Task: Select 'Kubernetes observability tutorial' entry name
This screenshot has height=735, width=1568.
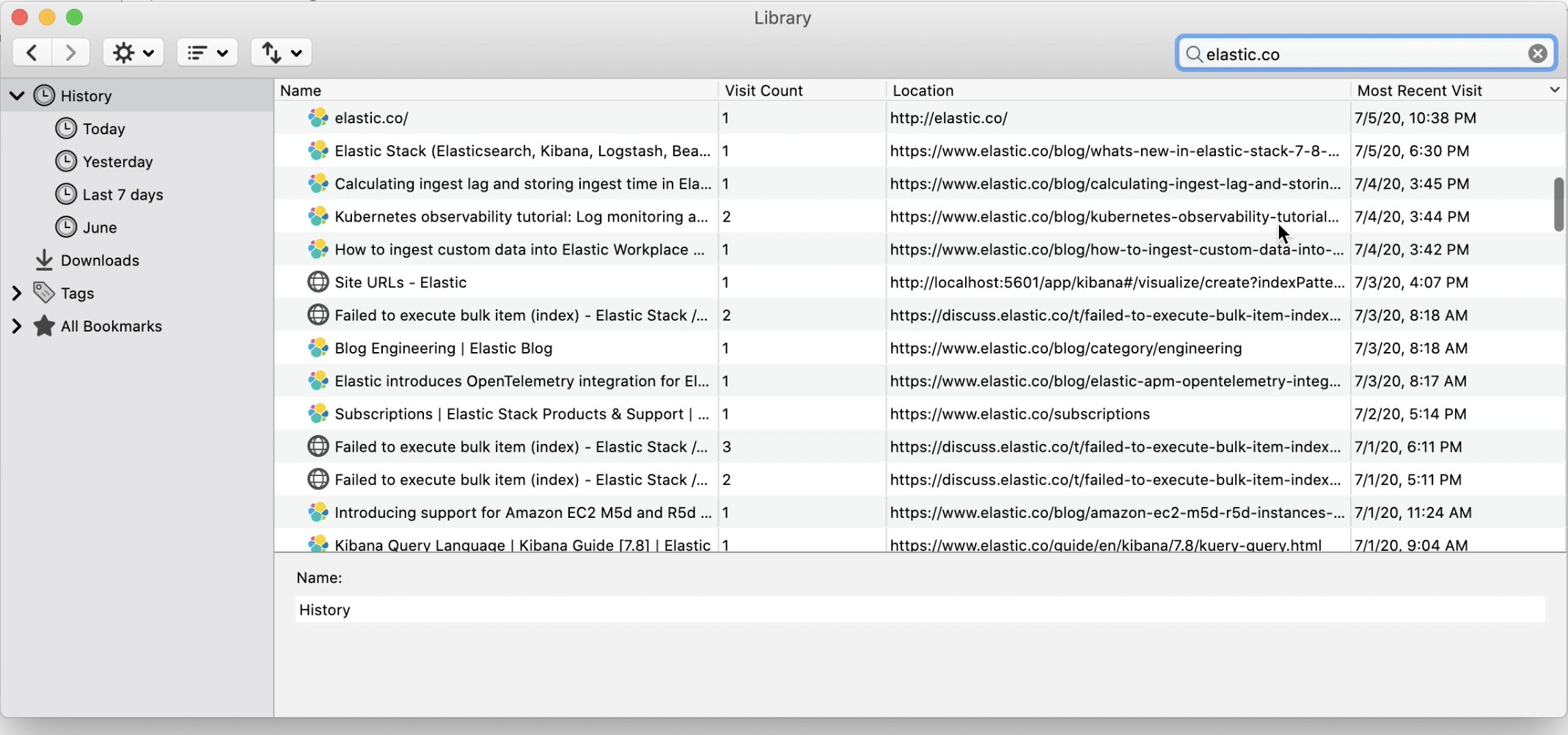Action: pos(521,217)
